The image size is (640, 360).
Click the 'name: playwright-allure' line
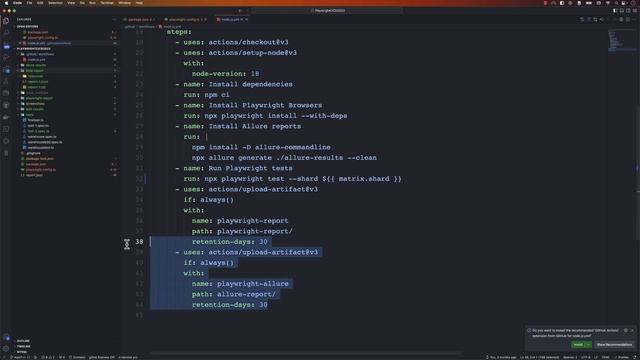click(x=240, y=284)
